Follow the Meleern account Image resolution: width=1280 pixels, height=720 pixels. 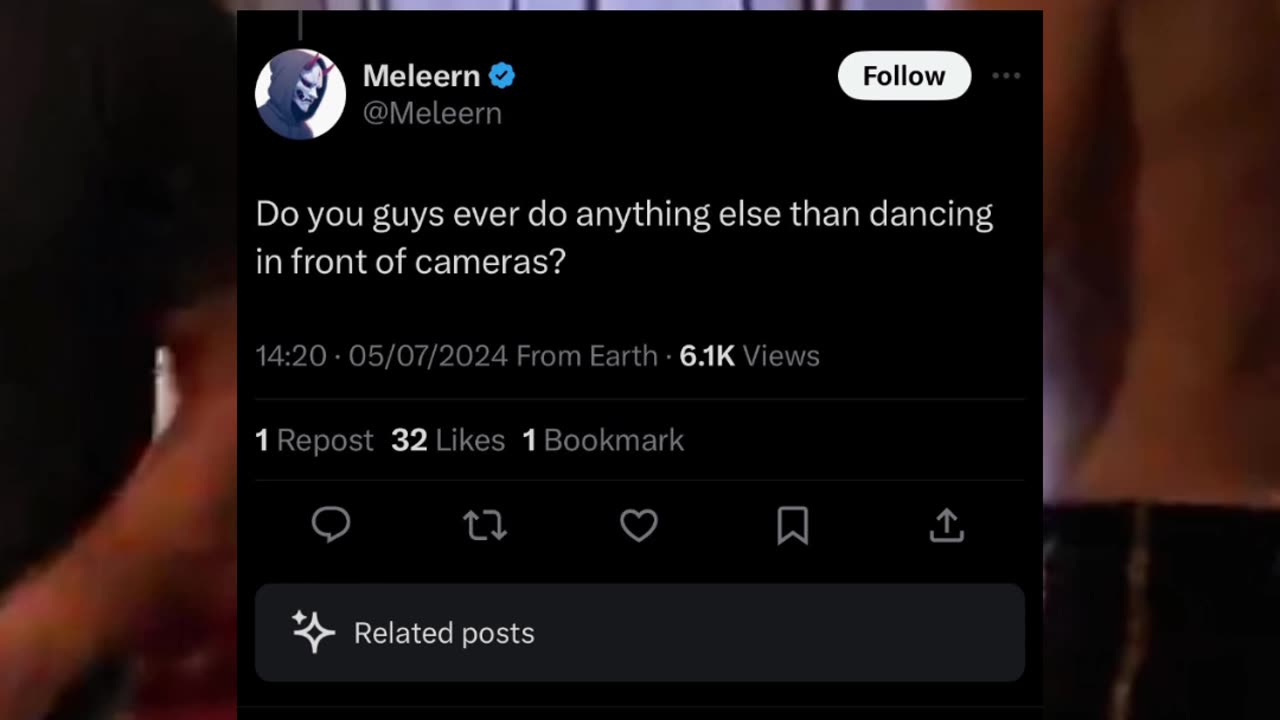coord(904,76)
